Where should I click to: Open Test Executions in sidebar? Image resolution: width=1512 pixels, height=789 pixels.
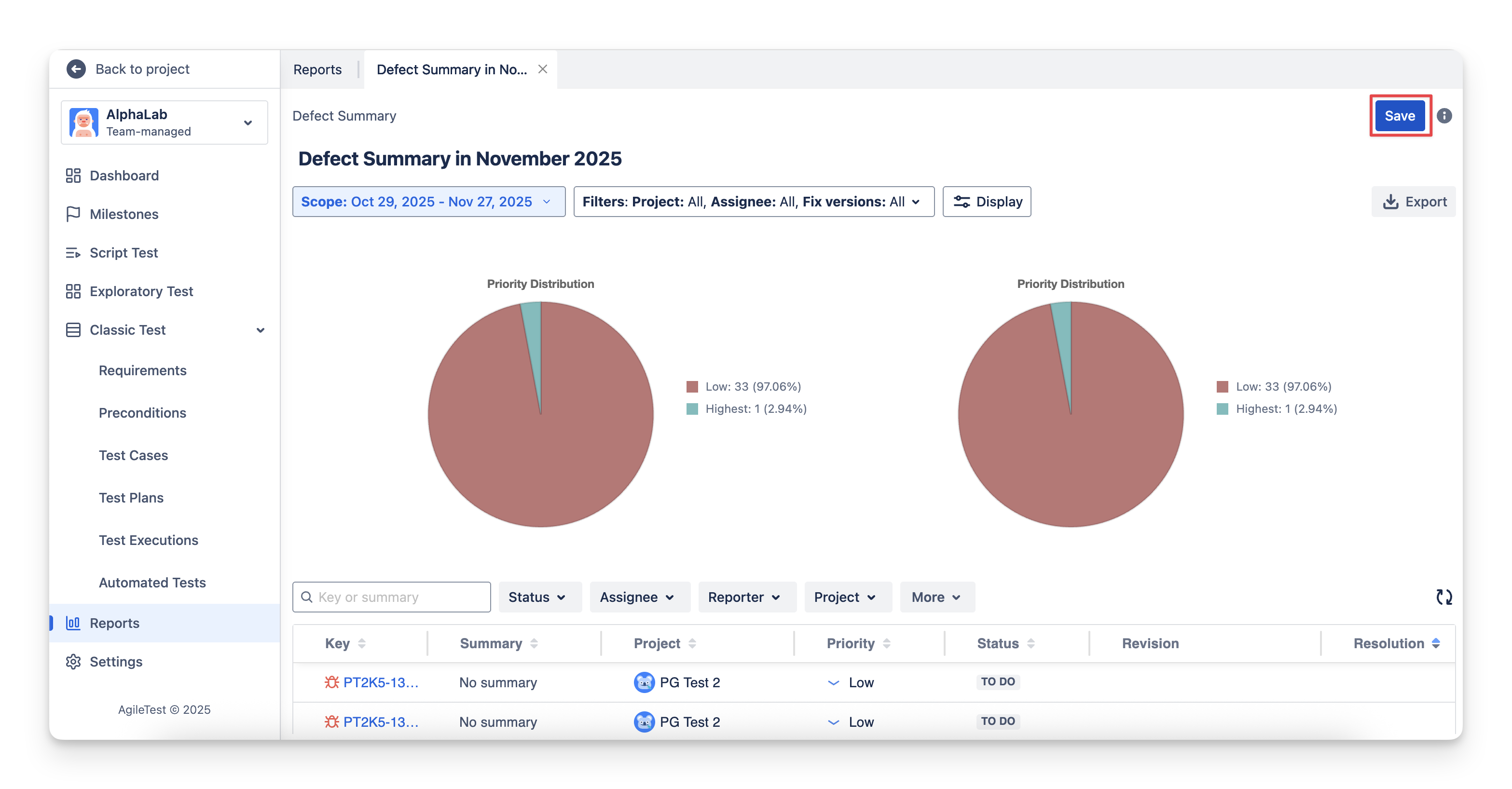coord(149,540)
